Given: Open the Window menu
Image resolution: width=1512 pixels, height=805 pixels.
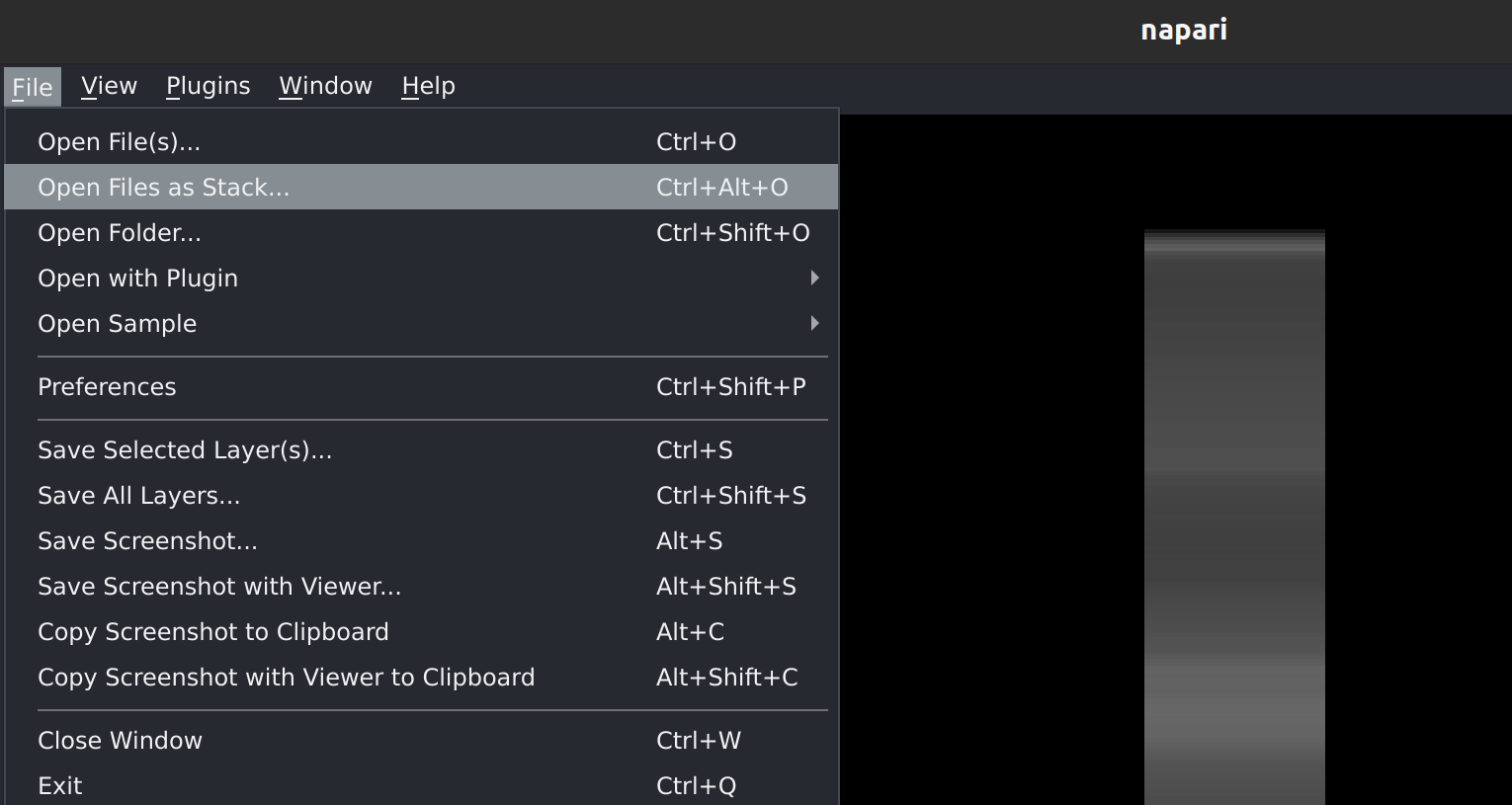Looking at the screenshot, I should [325, 87].
